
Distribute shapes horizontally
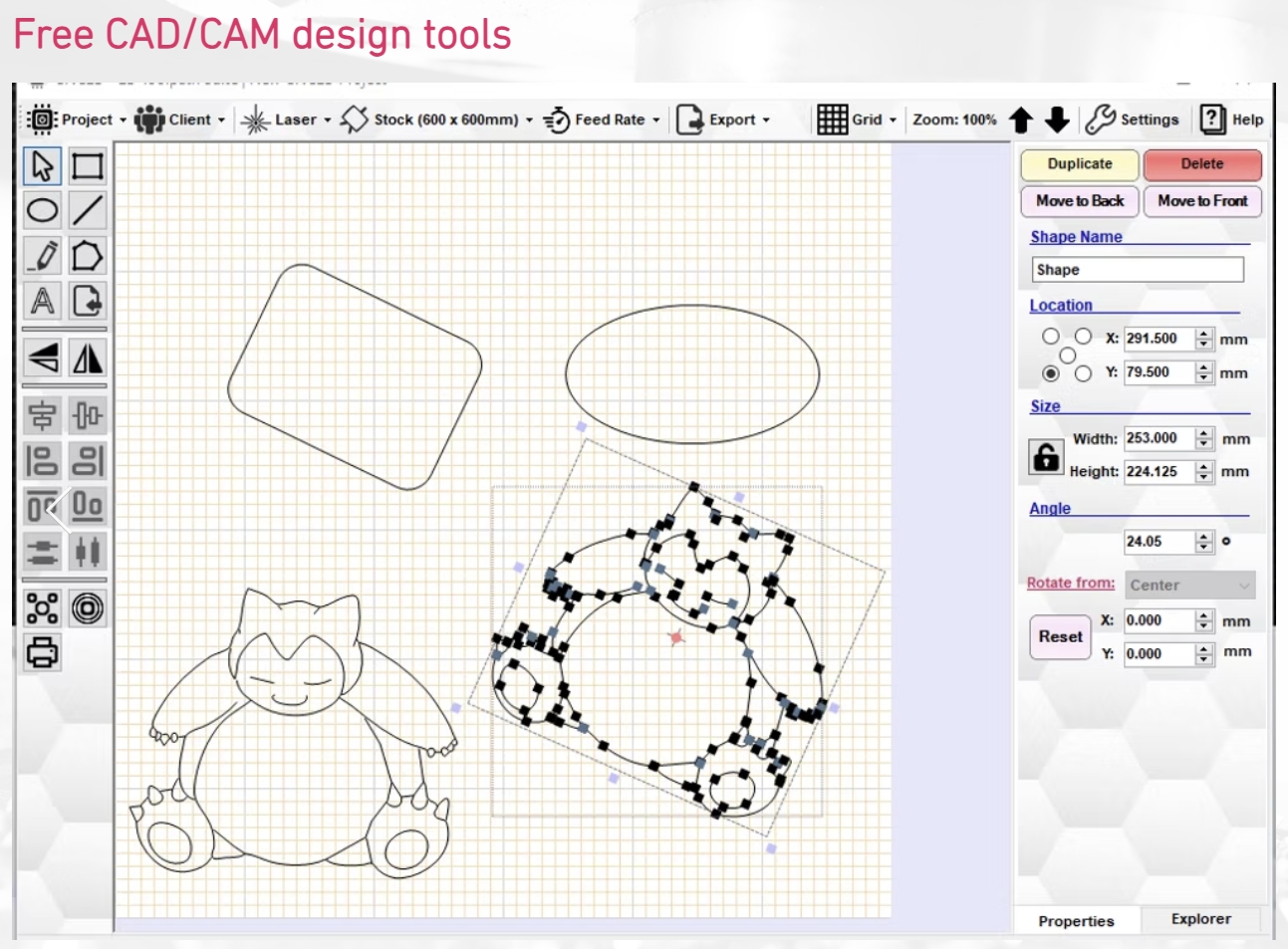pyautogui.click(x=88, y=551)
